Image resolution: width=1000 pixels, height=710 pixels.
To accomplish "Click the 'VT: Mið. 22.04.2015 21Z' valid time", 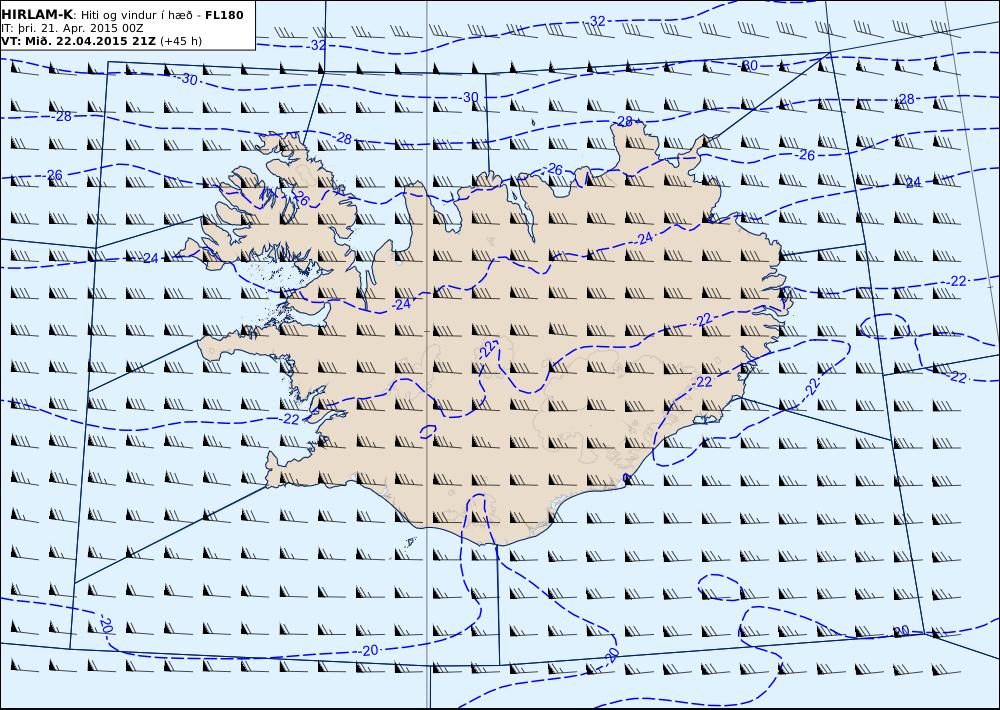I will (78, 41).
